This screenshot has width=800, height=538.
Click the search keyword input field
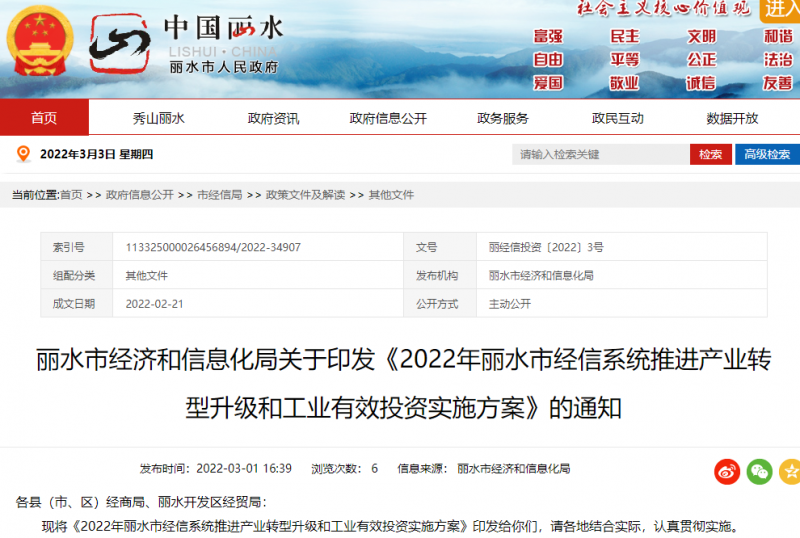[x=600, y=155]
